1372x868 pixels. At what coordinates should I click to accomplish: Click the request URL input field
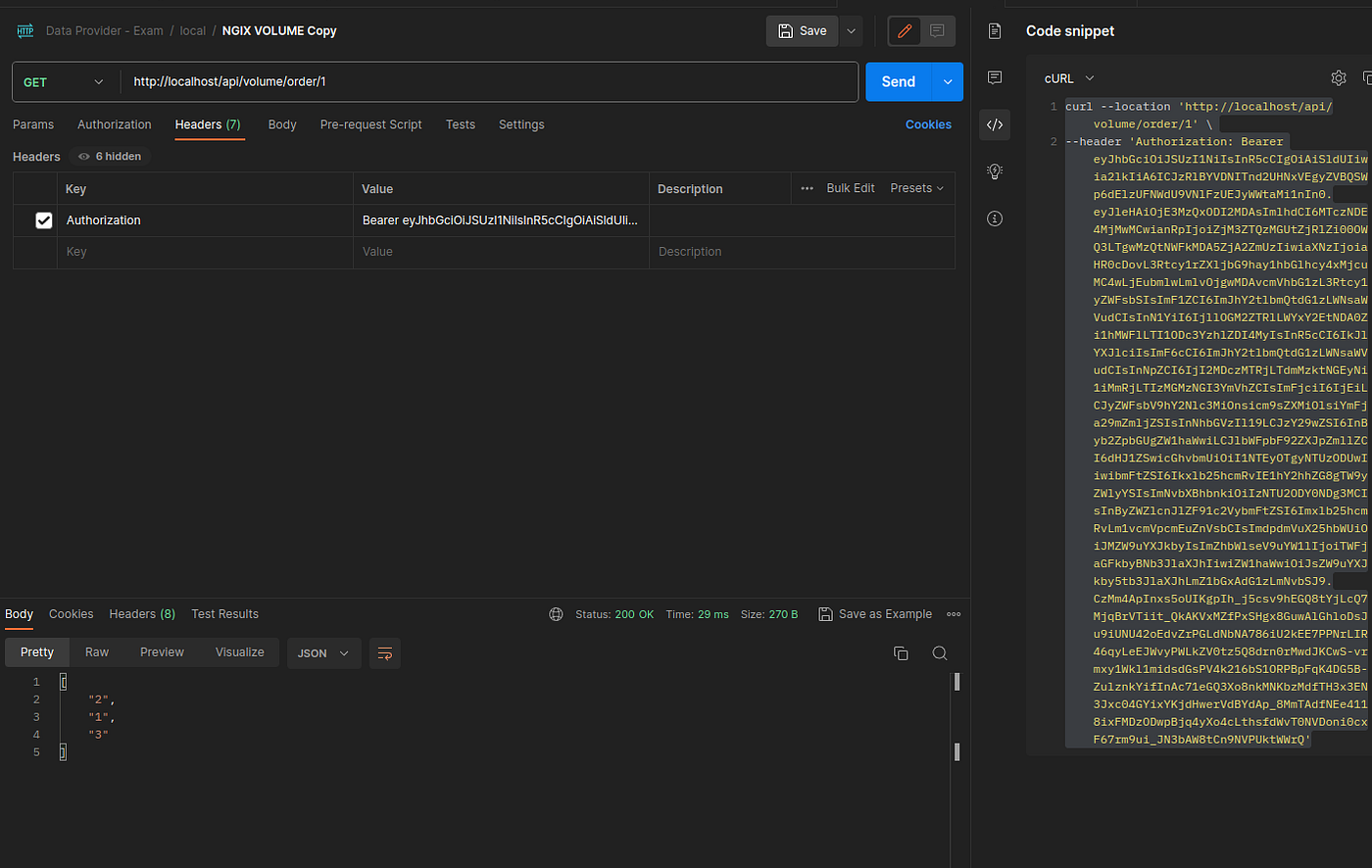(490, 82)
